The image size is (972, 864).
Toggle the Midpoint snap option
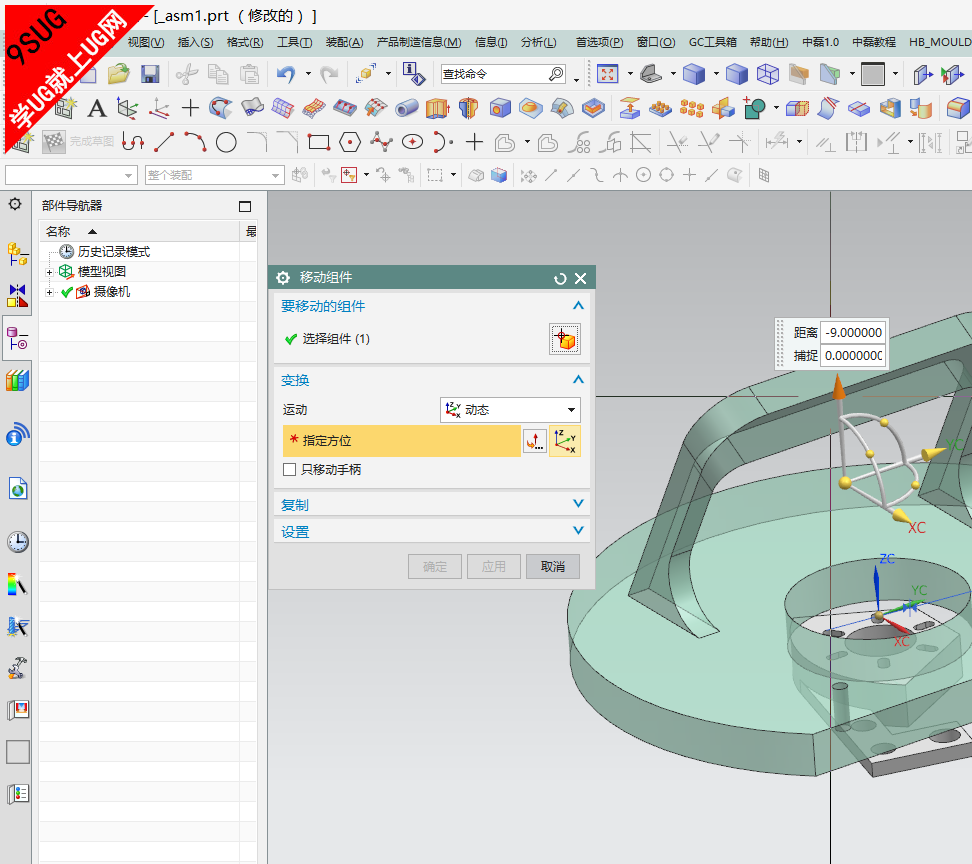click(574, 175)
